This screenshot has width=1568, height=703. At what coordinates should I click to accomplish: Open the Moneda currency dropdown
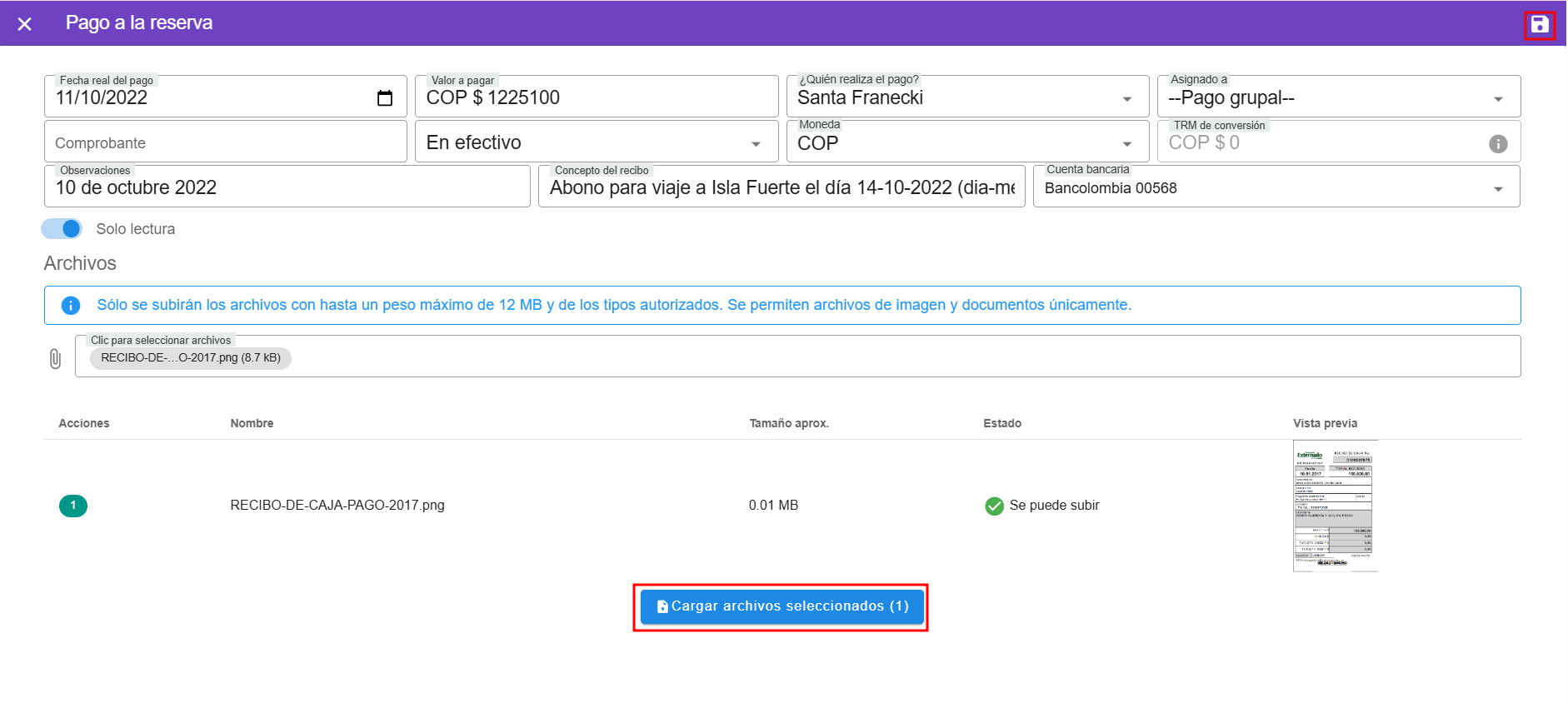coord(1126,144)
